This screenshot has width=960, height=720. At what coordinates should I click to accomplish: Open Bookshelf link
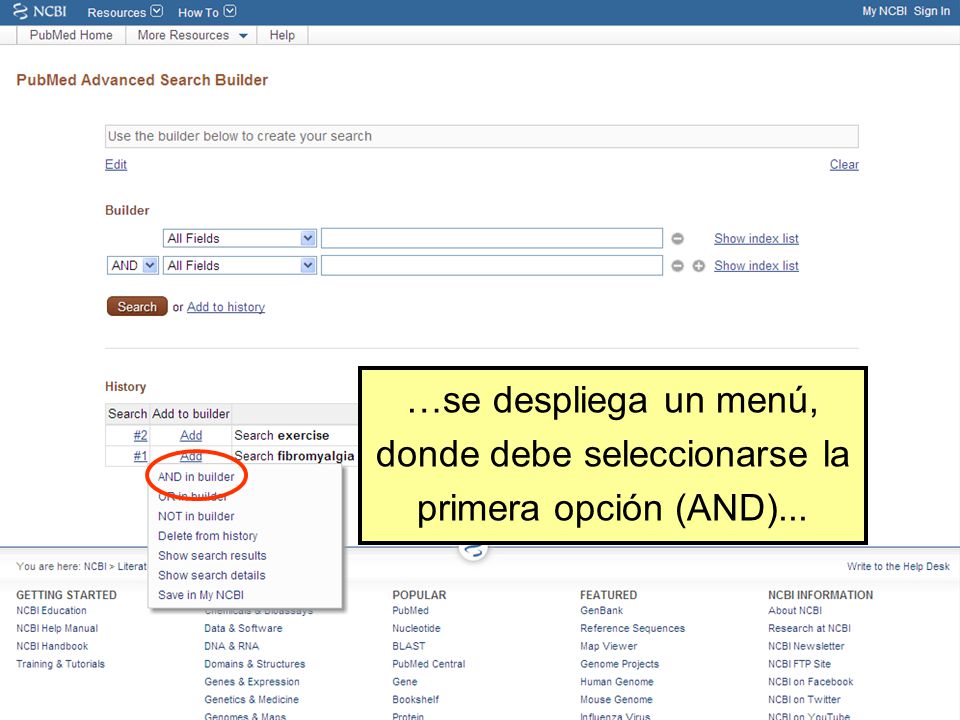(x=416, y=699)
